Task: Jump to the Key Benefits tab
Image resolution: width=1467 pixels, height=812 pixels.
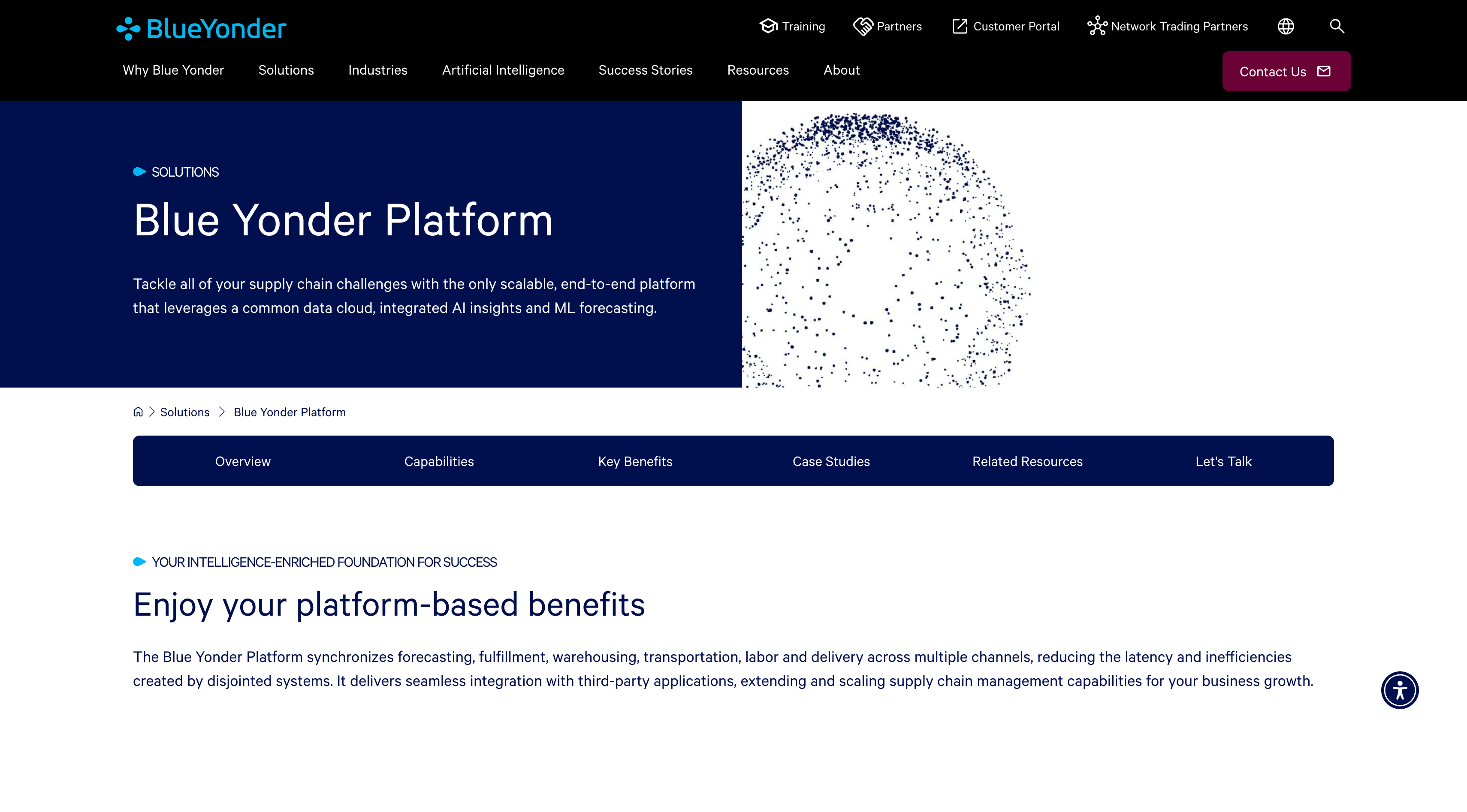Action: pos(635,461)
